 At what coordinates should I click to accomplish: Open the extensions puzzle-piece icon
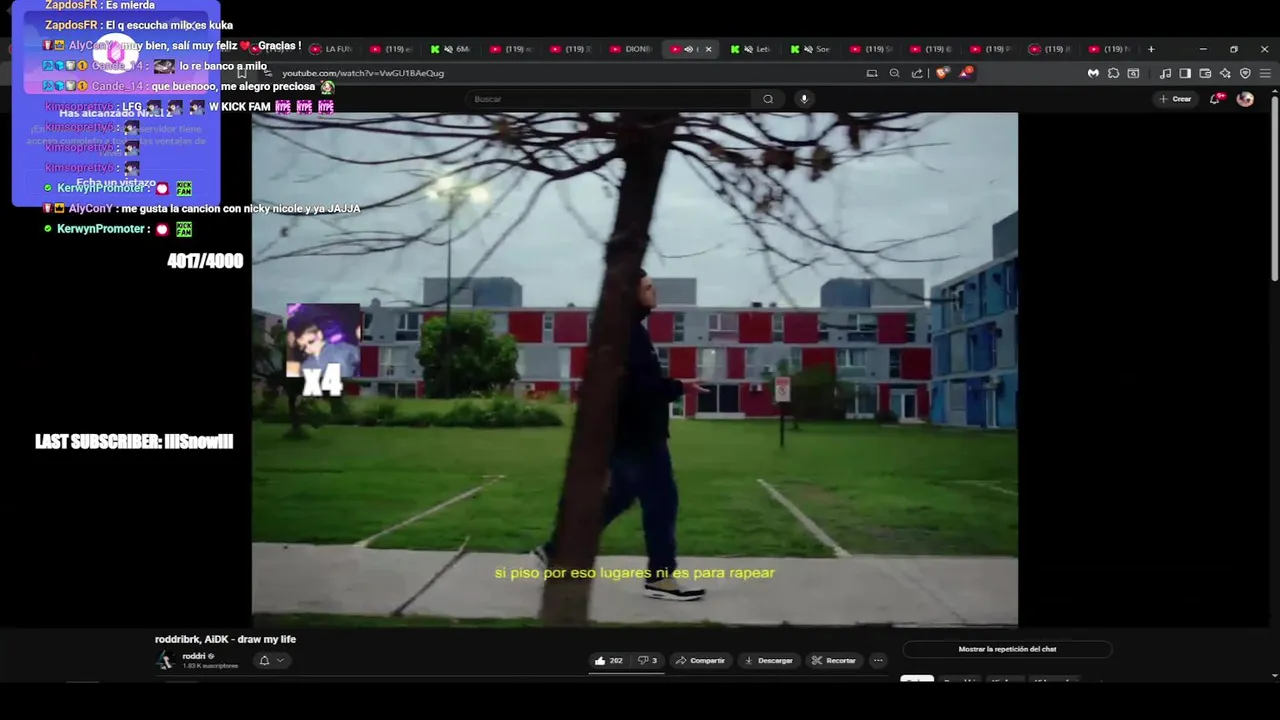click(x=1113, y=73)
